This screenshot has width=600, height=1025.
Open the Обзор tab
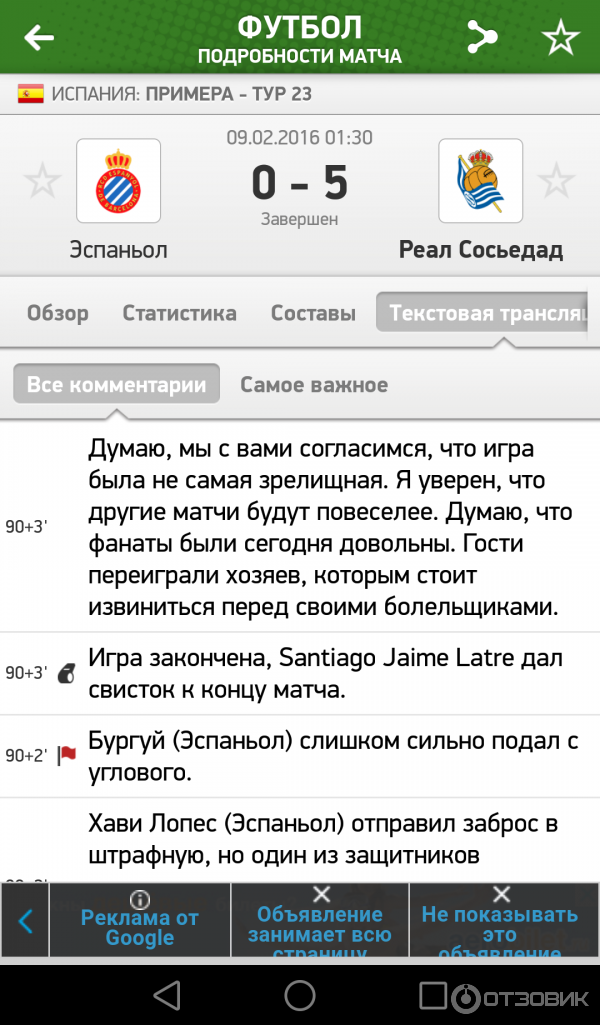click(x=58, y=313)
